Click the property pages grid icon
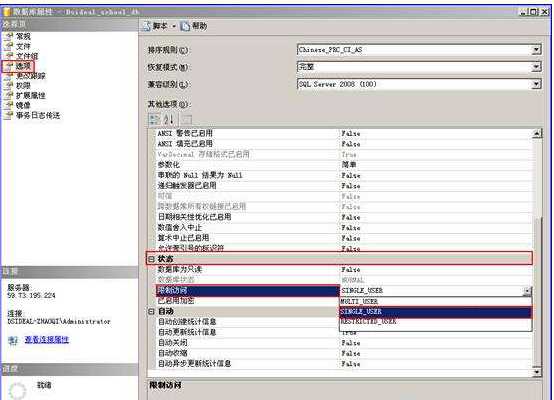Screen dimensions: 554x400 [187, 119]
